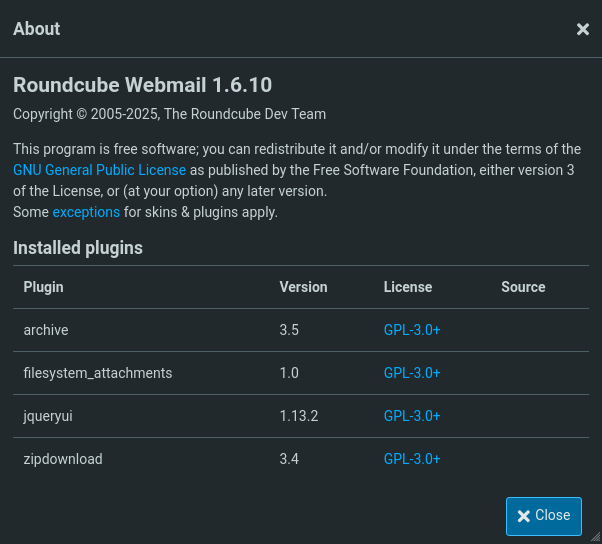Select the filesystem_attachments plugin name
Image resolution: width=602 pixels, height=544 pixels.
point(98,373)
